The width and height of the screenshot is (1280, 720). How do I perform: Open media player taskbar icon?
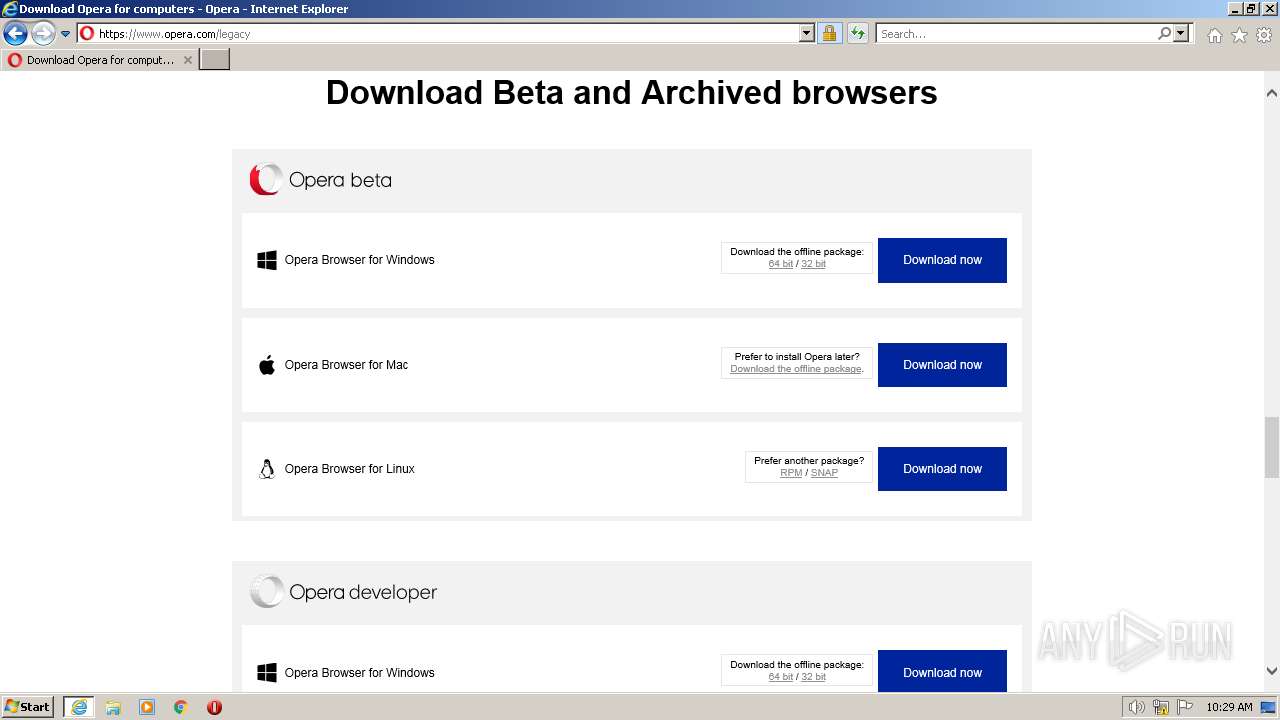[x=147, y=707]
